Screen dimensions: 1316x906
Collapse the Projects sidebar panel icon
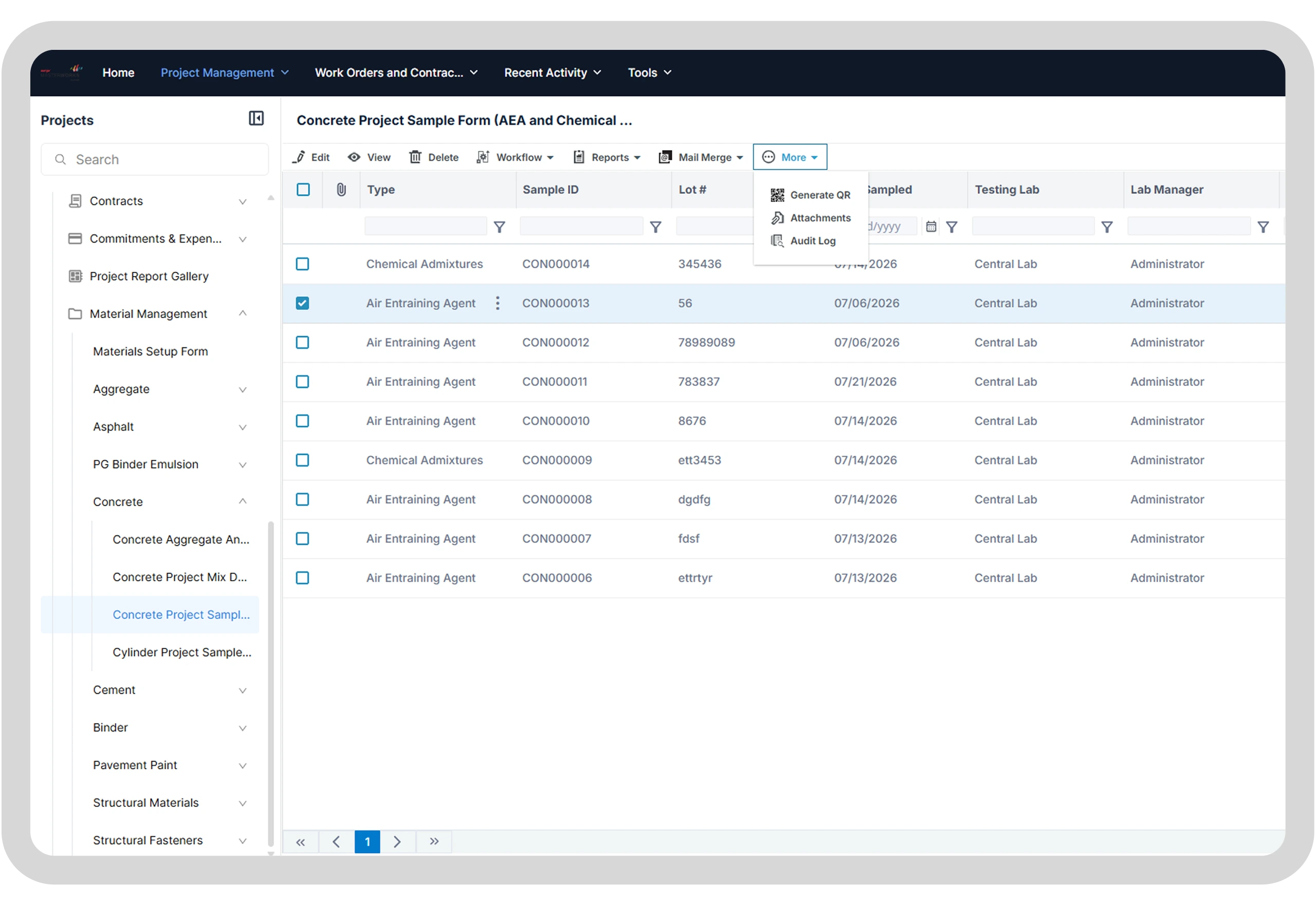click(256, 118)
